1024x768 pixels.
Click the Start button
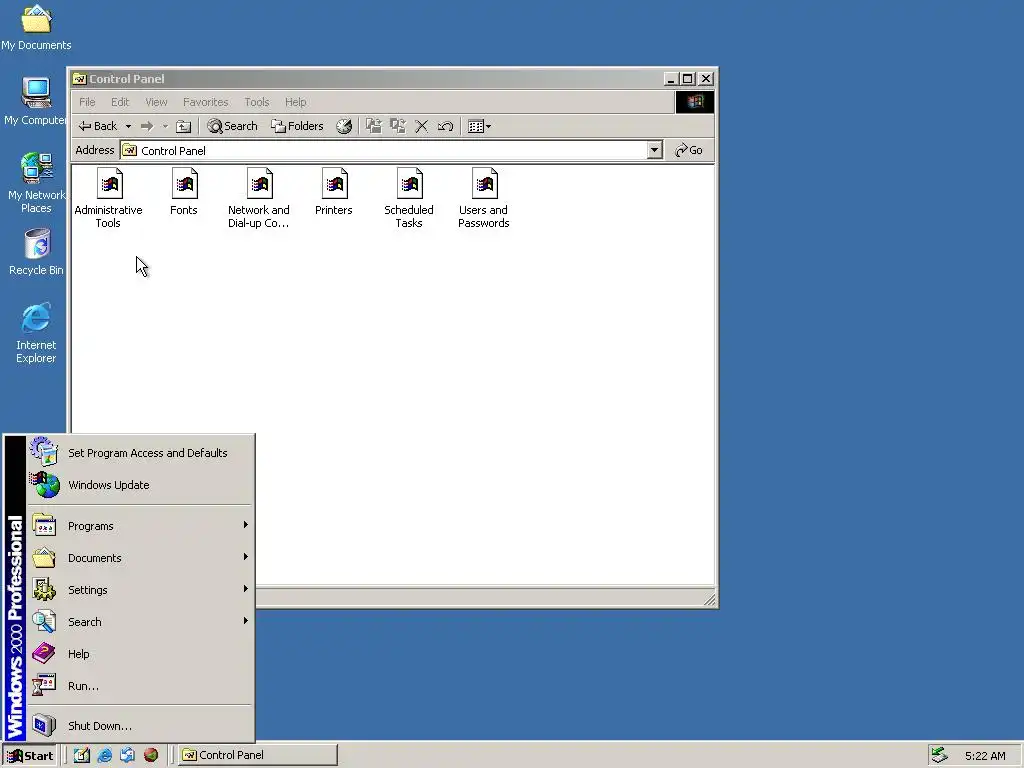tap(30, 756)
